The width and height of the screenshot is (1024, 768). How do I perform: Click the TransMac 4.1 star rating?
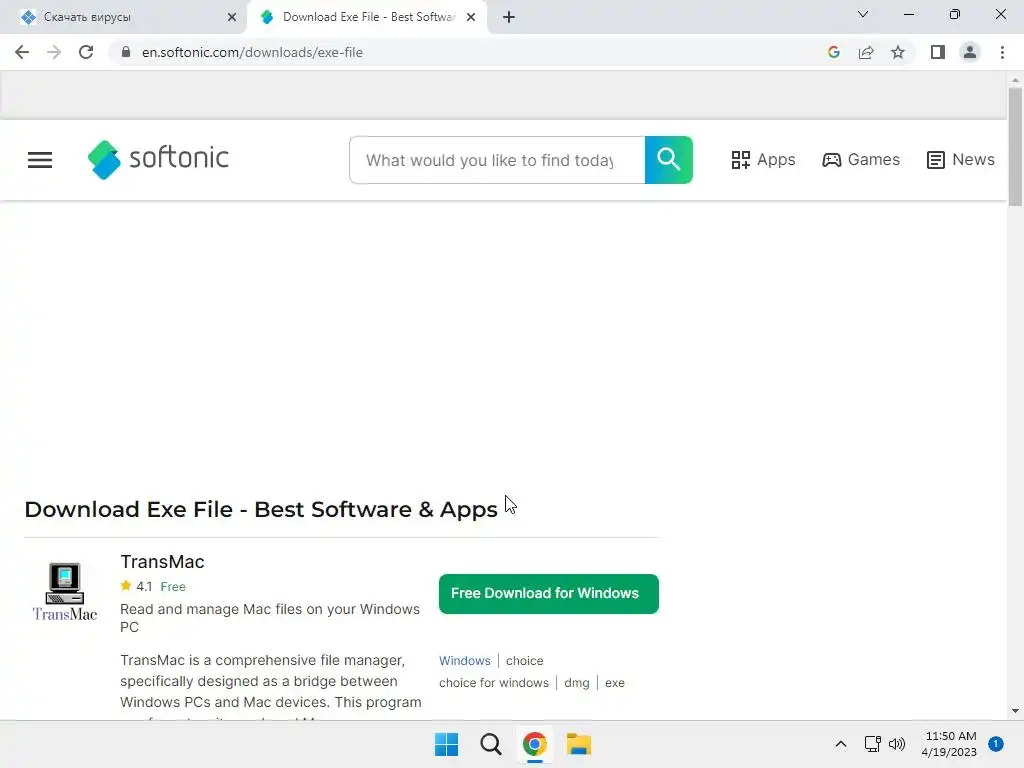pos(136,586)
